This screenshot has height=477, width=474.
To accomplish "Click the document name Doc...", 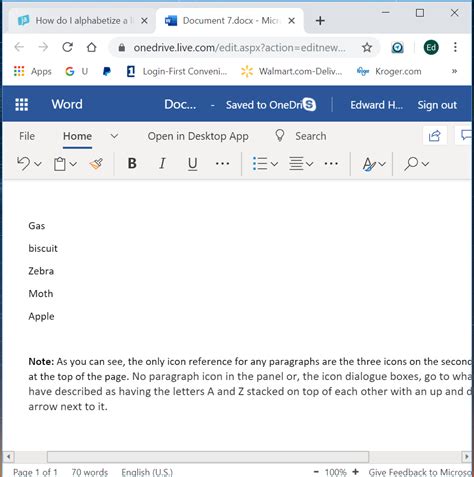I will click(x=180, y=105).
